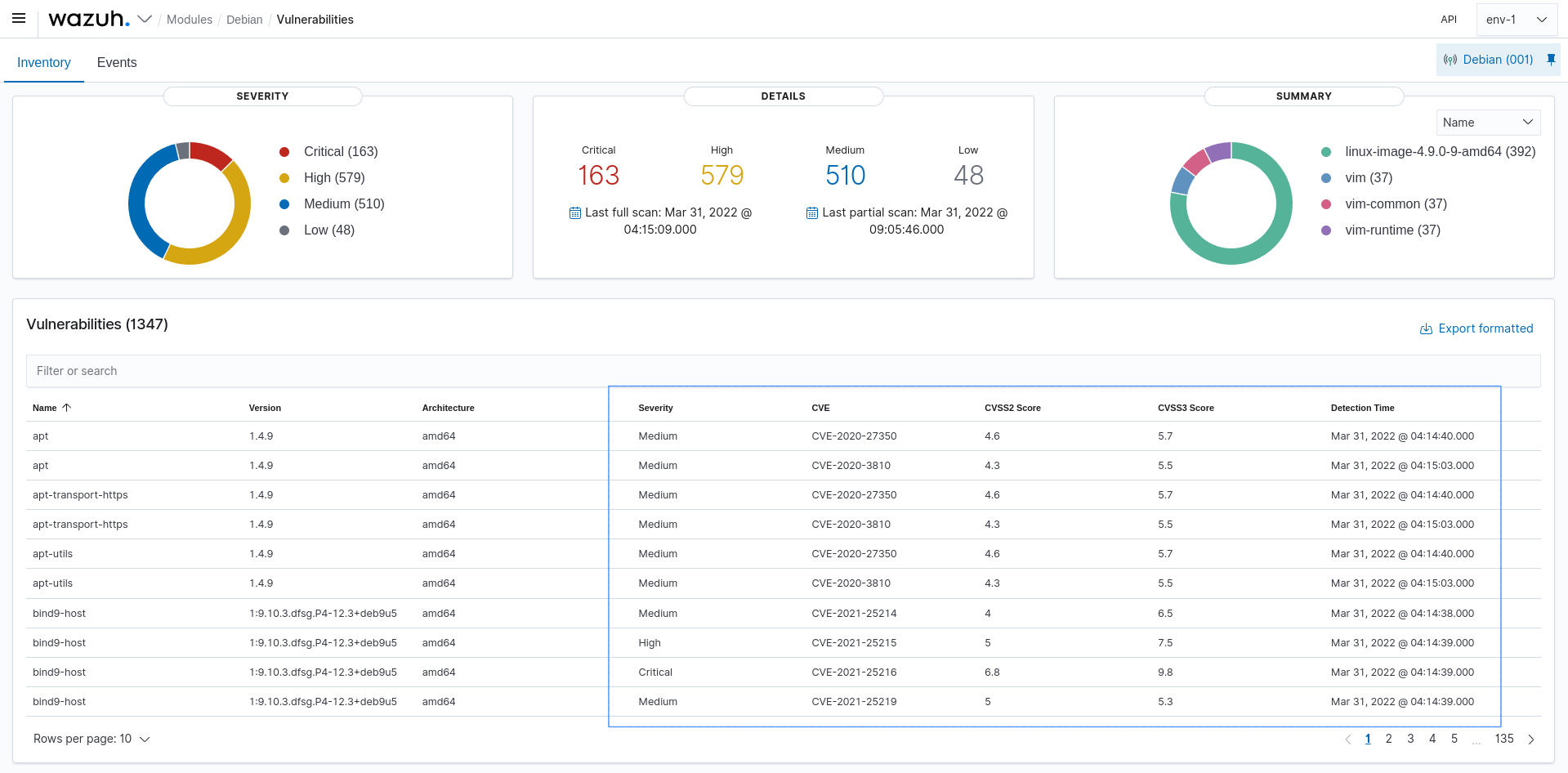1568x773 pixels.
Task: Open the hamburger navigation menu
Action: pyautogui.click(x=18, y=18)
